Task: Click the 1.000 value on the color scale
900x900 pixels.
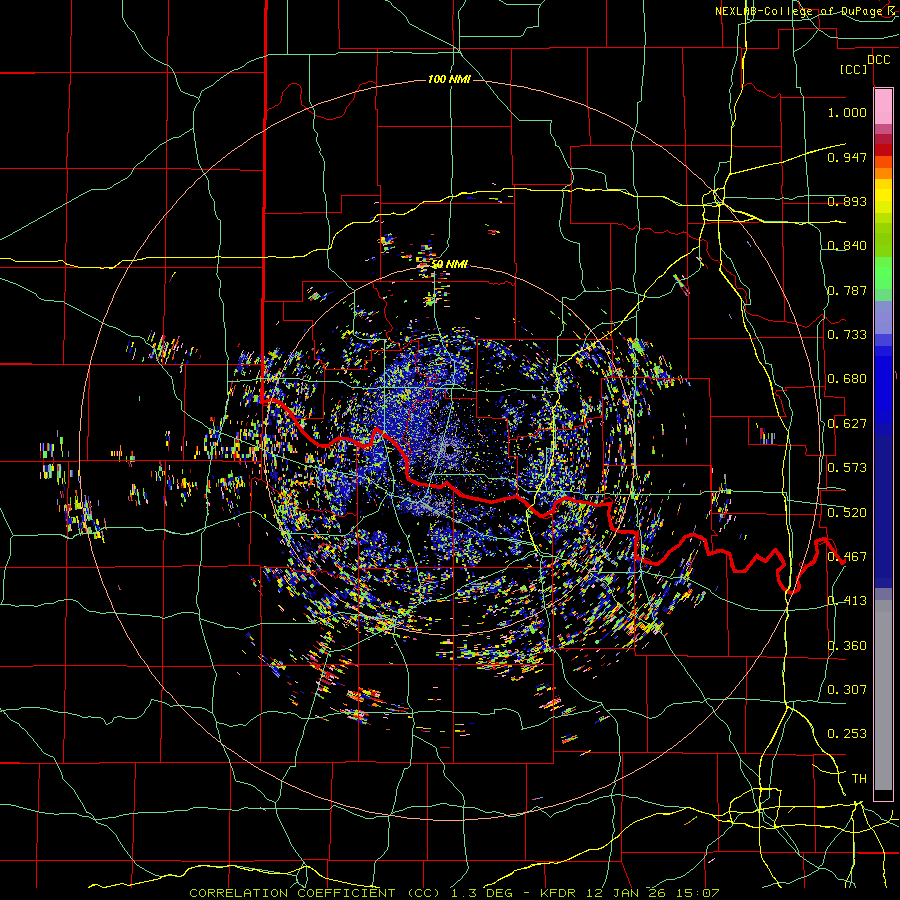Action: coord(847,112)
